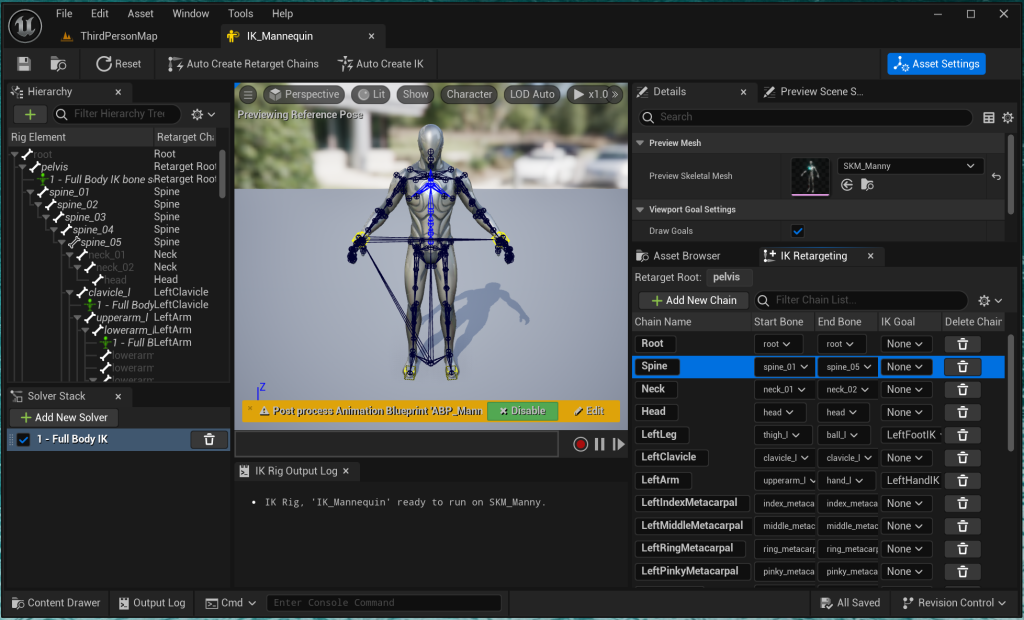Toggle property matrix table view in Details
This screenshot has width=1024, height=620.
point(989,118)
